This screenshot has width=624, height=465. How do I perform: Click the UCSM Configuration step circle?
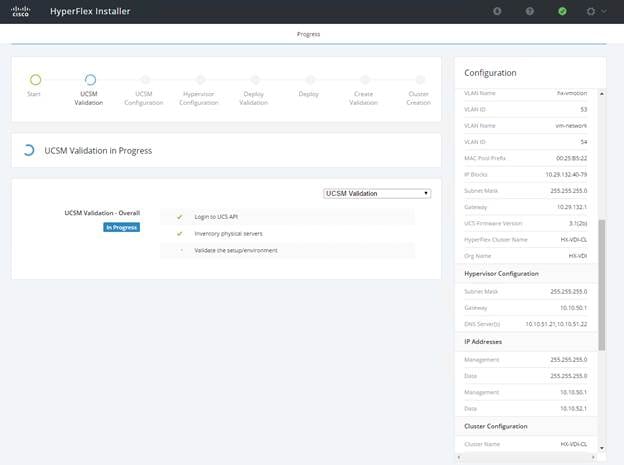tap(145, 80)
